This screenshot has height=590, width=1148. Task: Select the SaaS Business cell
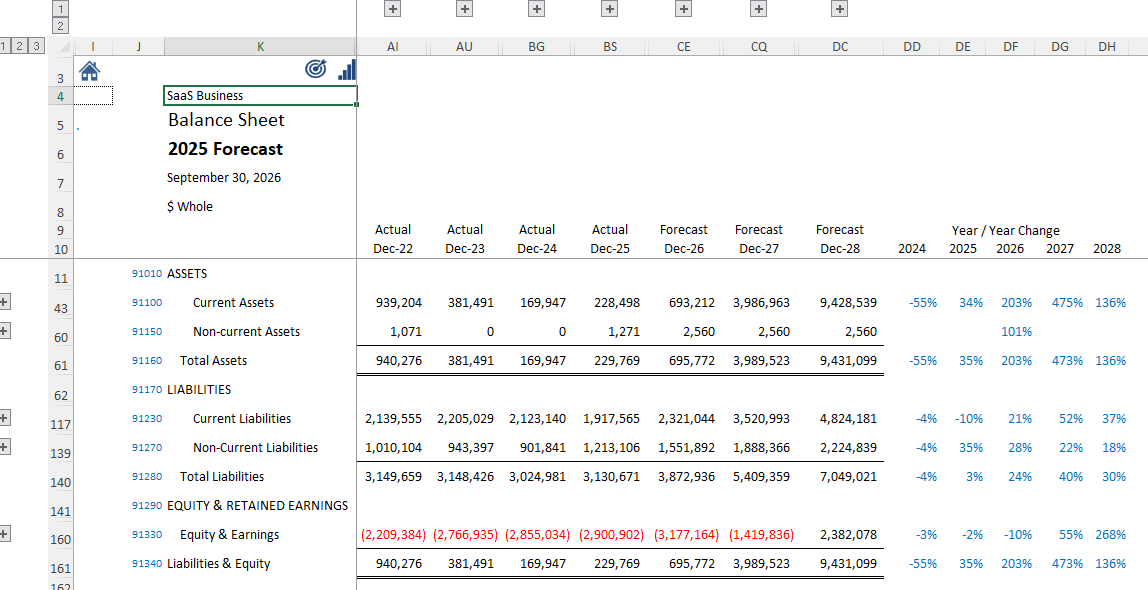click(261, 95)
